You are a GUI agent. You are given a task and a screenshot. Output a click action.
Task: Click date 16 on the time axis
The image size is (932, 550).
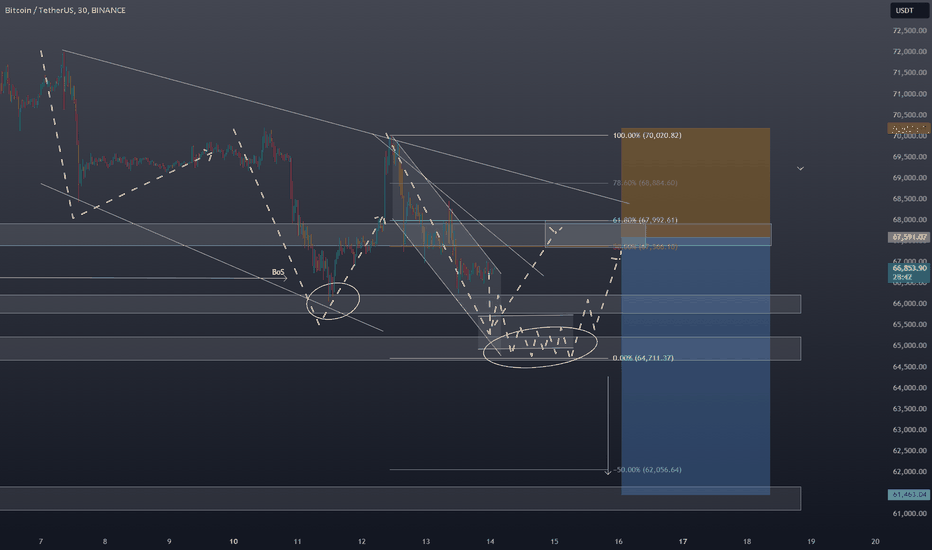(x=619, y=542)
